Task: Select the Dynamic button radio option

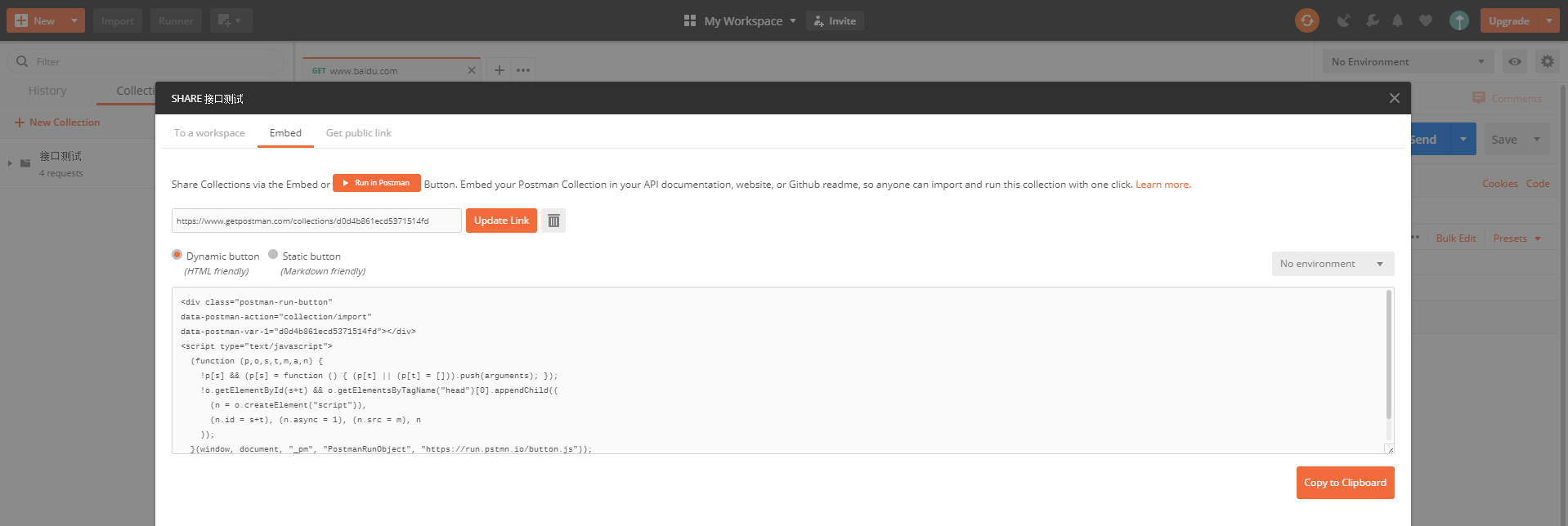Action: [177, 255]
